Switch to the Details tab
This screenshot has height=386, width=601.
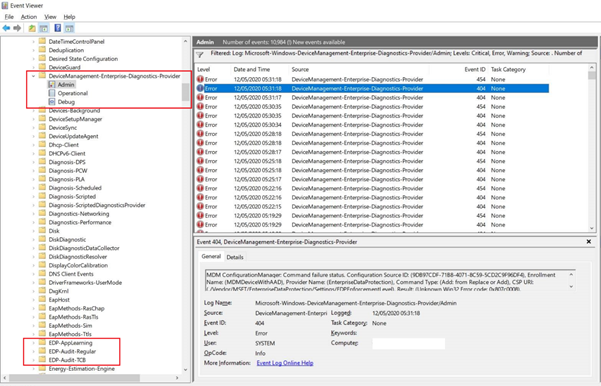[235, 257]
